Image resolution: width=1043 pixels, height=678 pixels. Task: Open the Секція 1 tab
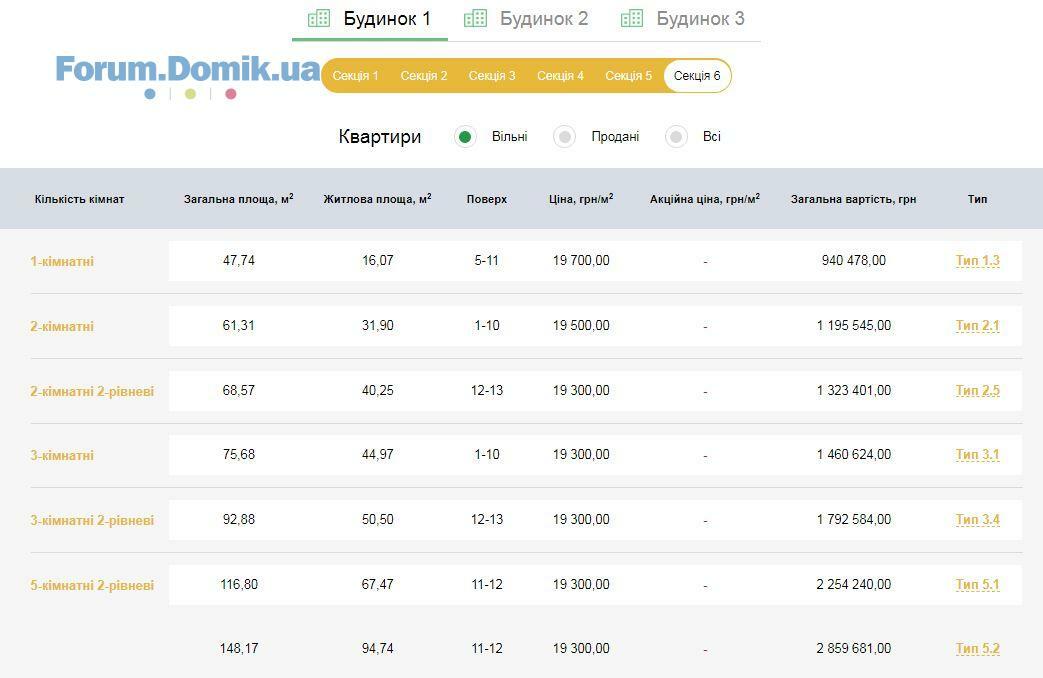point(355,76)
